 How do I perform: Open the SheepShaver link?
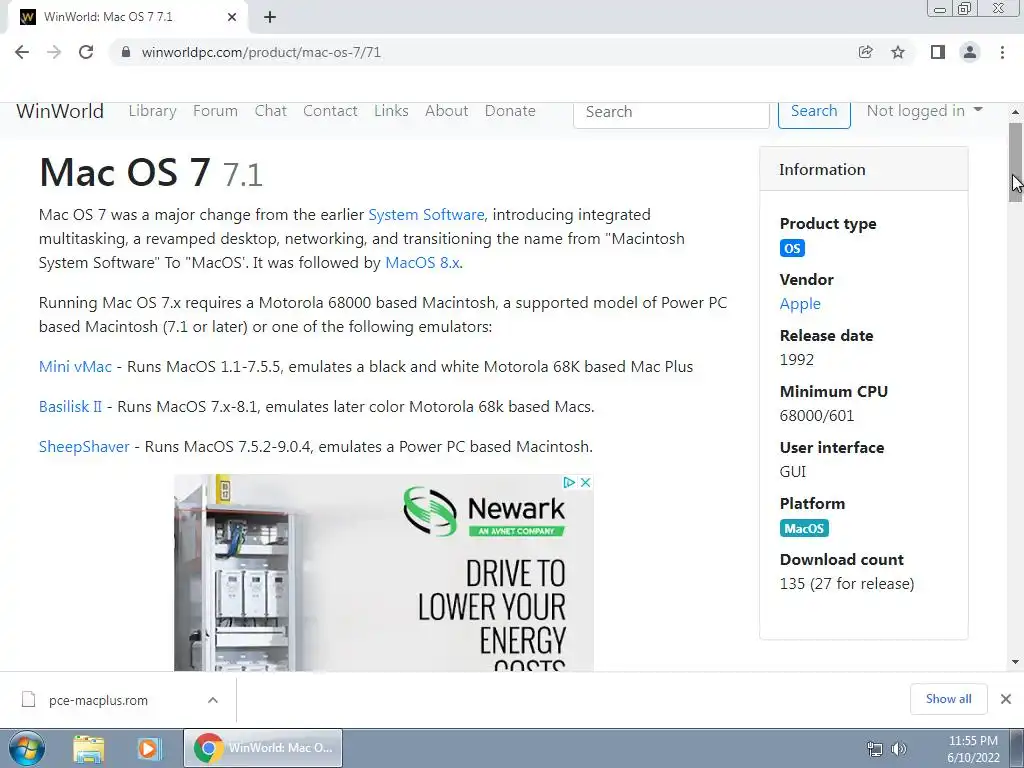click(x=84, y=447)
